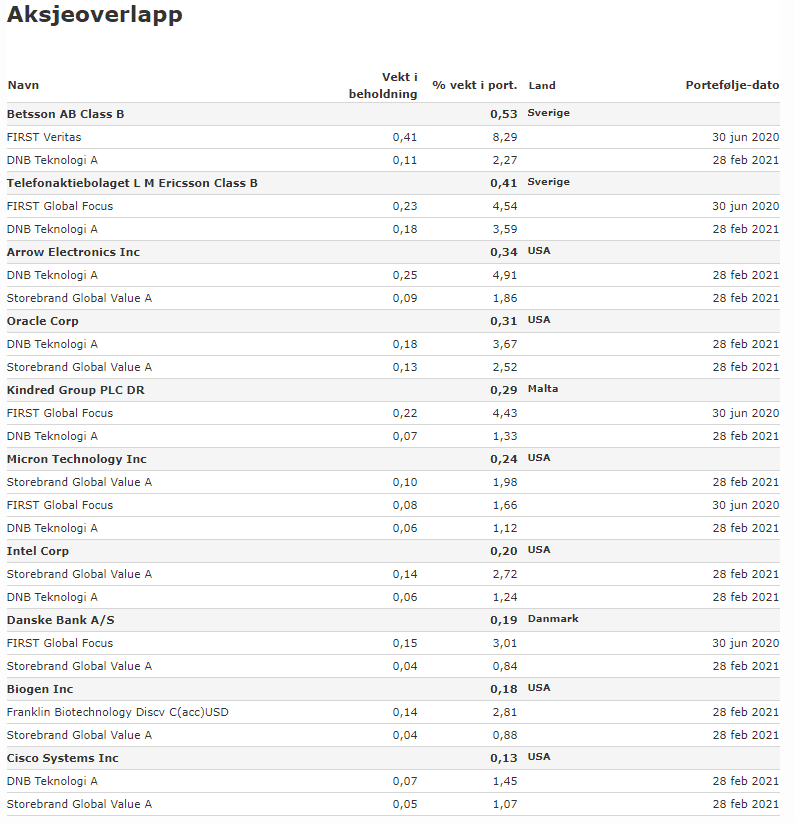Image resolution: width=795 pixels, height=823 pixels.
Task: Click the Aksjeoverlapp page heading
Action: 94,14
